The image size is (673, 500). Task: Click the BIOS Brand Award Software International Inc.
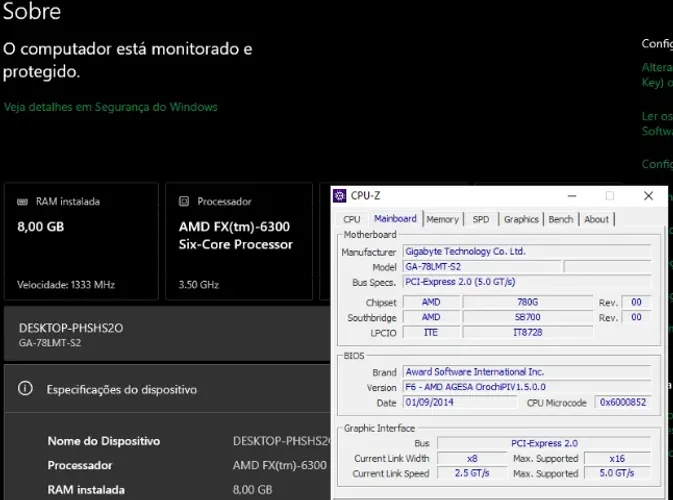tap(527, 372)
